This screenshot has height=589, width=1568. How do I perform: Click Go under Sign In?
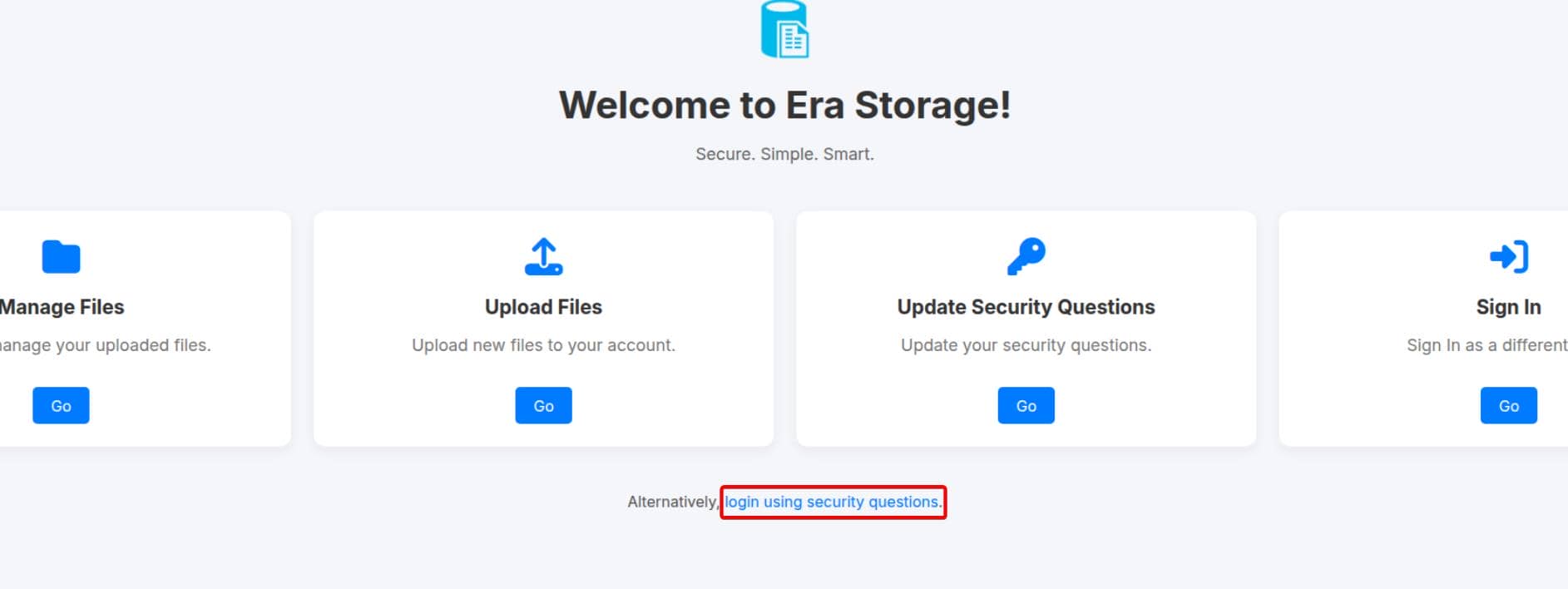(x=1508, y=406)
